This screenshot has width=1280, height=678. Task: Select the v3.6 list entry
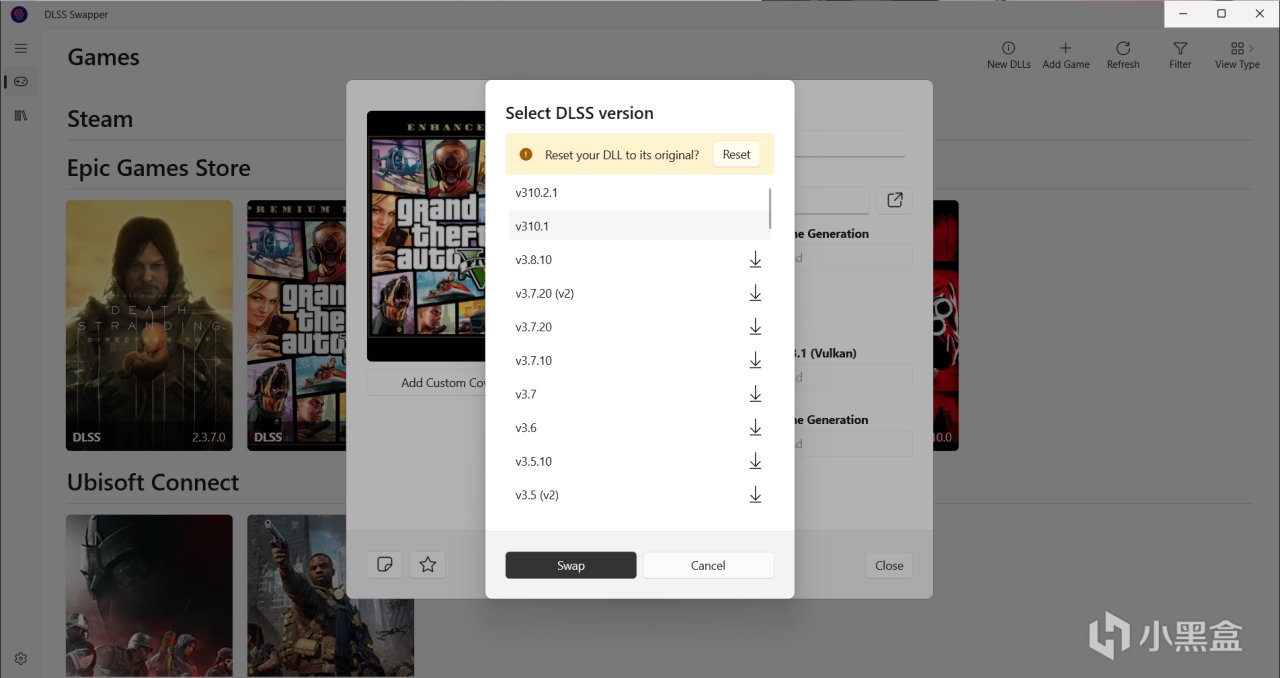tap(639, 428)
